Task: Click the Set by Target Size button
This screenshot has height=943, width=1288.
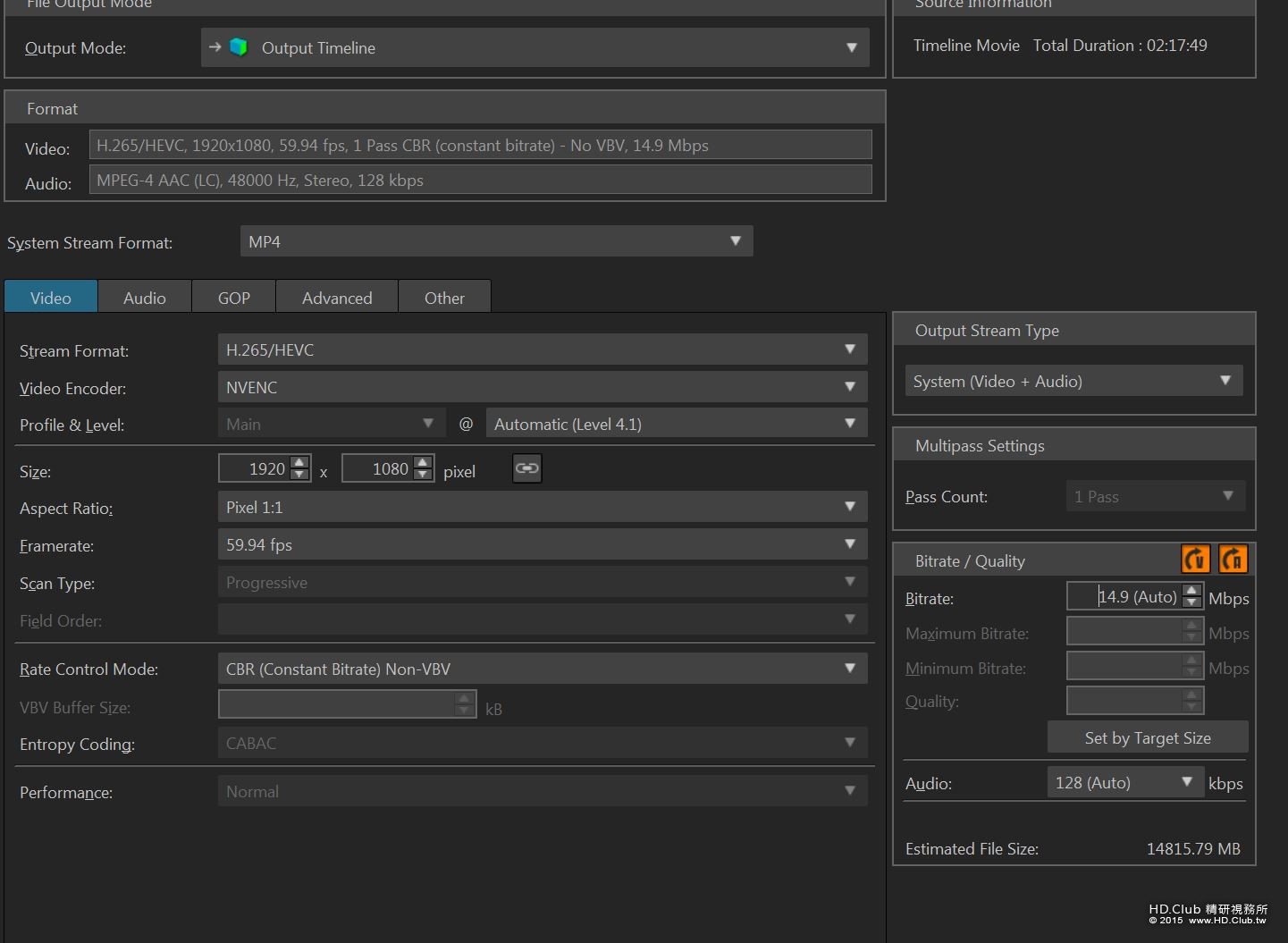Action: click(x=1148, y=737)
